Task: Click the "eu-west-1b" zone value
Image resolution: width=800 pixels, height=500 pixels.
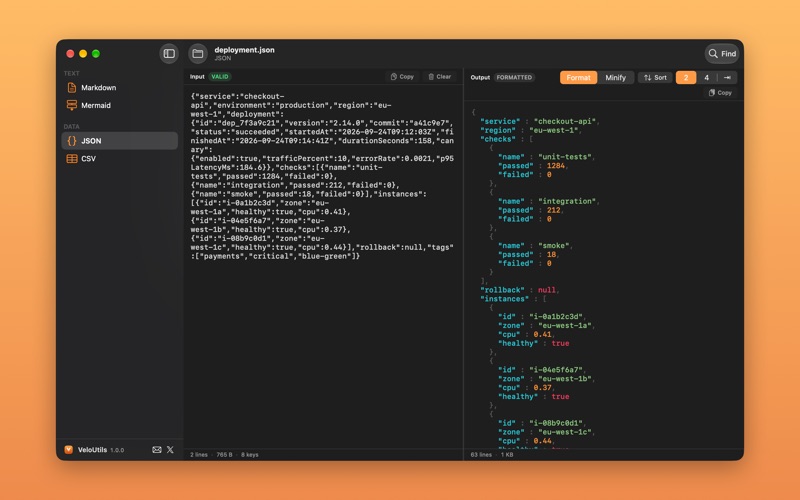Action: 565,379
